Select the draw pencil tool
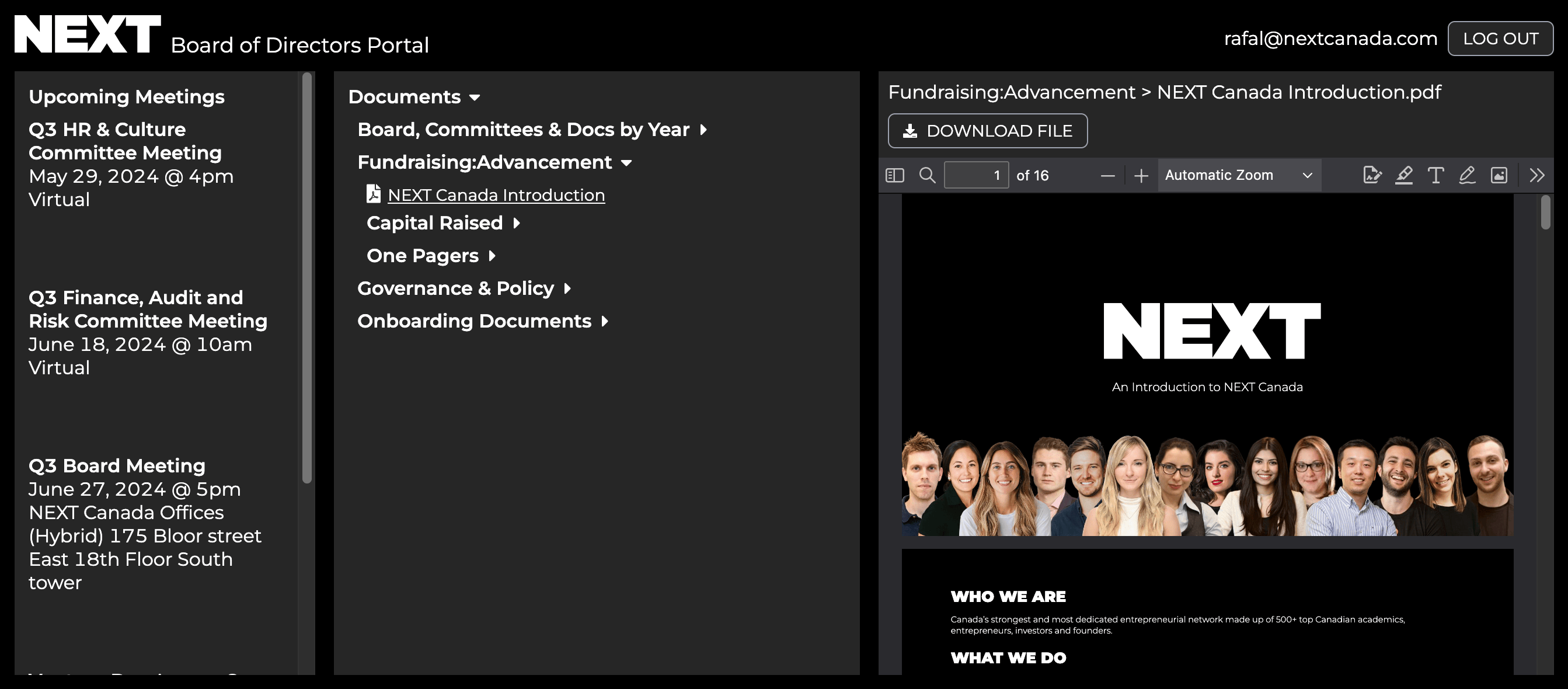Viewport: 1568px width, 689px height. (1467, 176)
